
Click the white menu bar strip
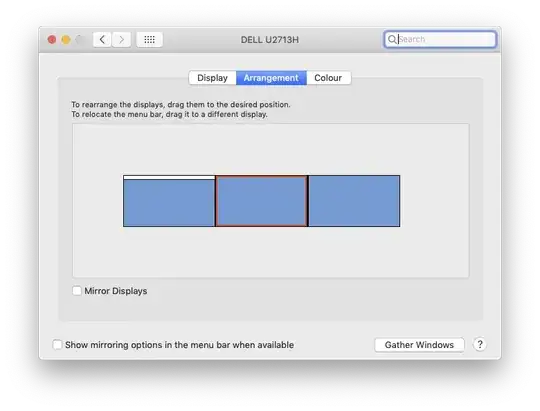[169, 177]
